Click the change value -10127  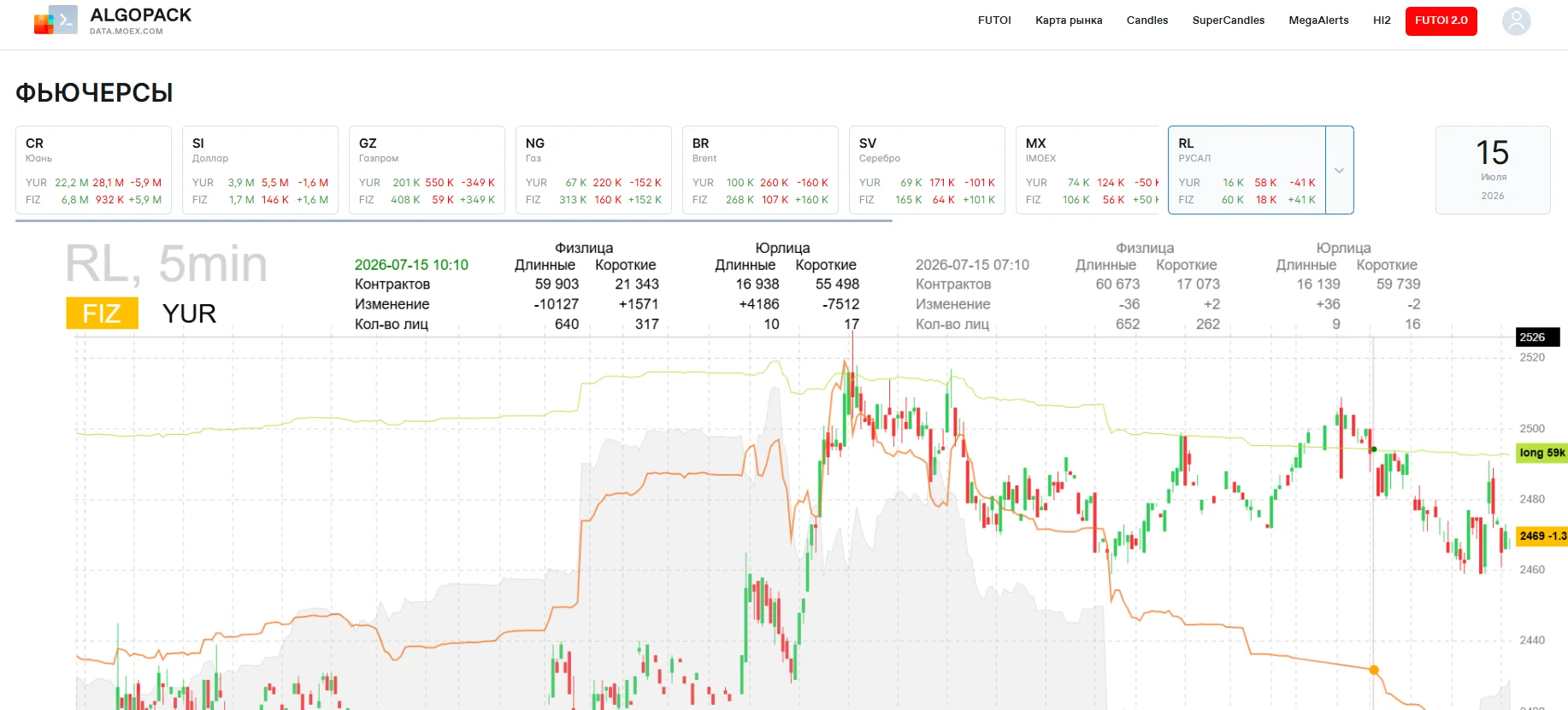[556, 304]
